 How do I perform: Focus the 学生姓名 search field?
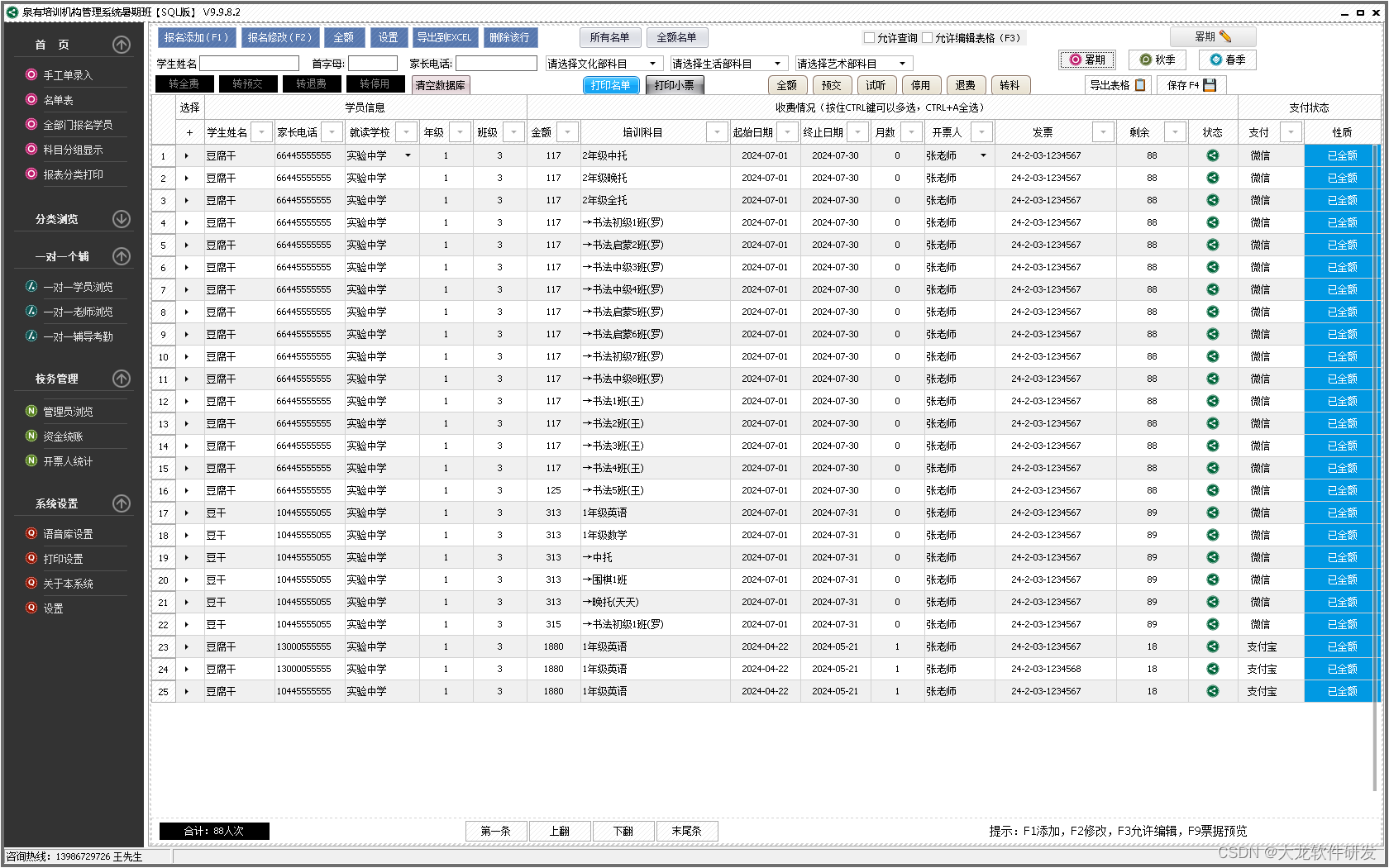pos(250,64)
